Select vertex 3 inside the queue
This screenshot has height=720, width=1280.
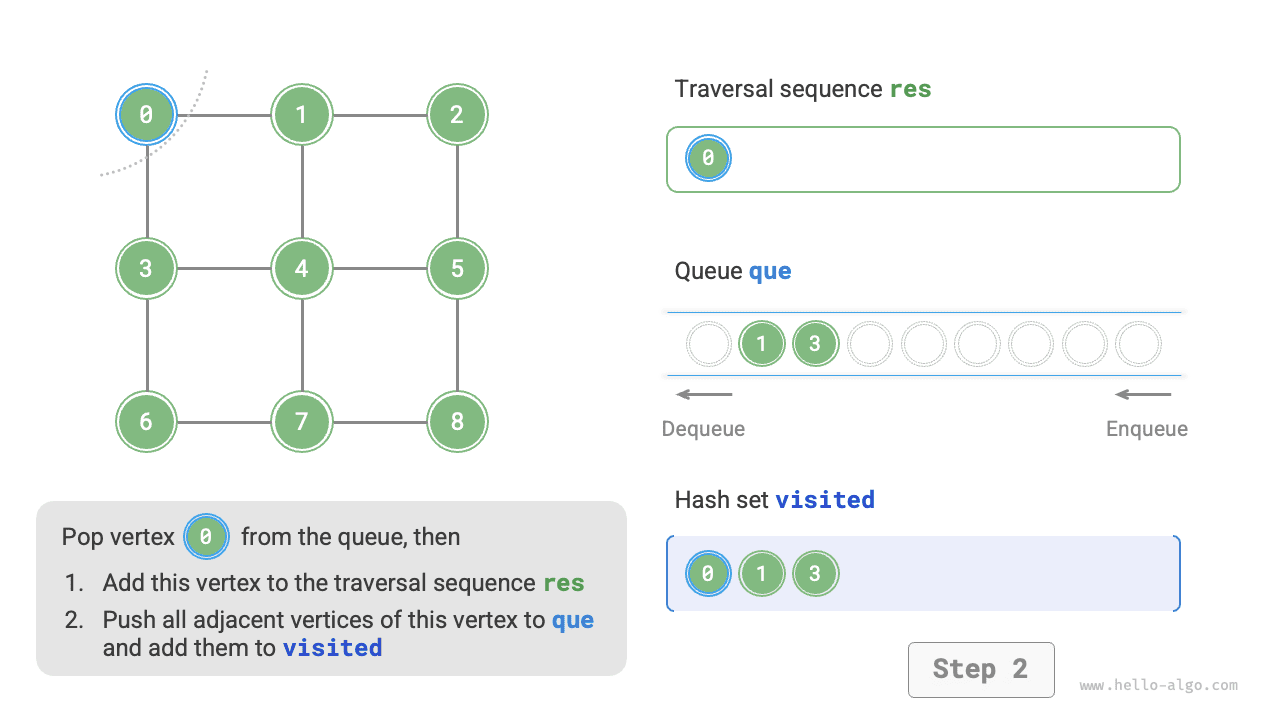click(815, 344)
